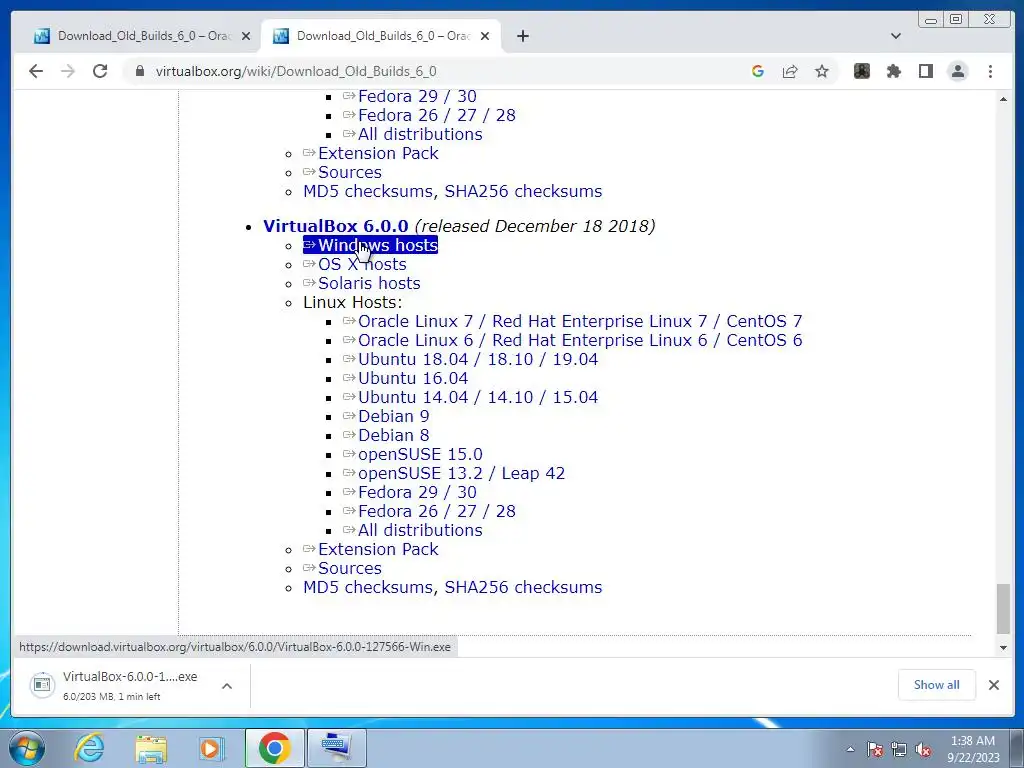
Task: Click scrollbar down arrow
Action: pyautogui.click(x=1003, y=648)
